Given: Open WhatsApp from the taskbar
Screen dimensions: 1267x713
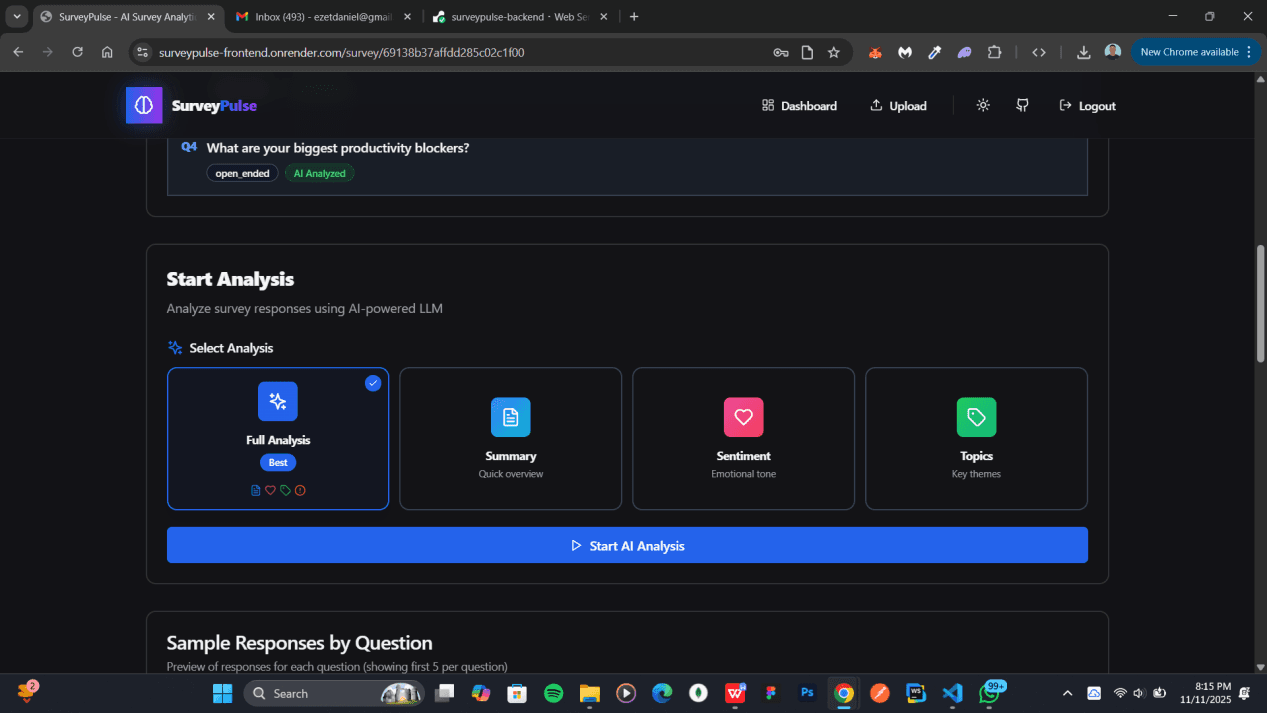Looking at the screenshot, I should point(989,693).
